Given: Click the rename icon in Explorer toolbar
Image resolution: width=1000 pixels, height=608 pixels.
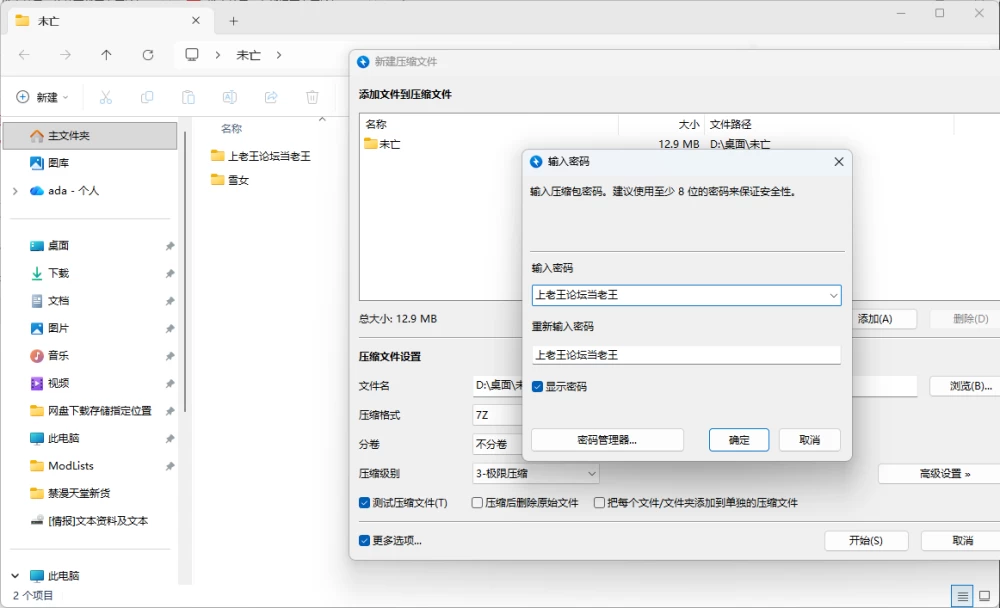Looking at the screenshot, I should pyautogui.click(x=230, y=97).
